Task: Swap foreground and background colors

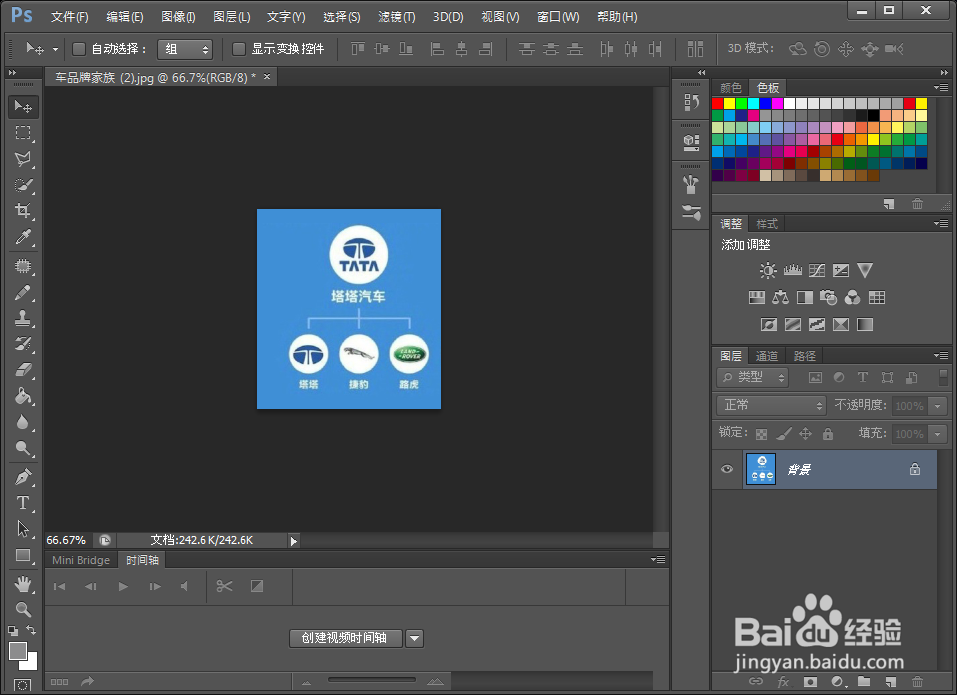Action: (31, 630)
